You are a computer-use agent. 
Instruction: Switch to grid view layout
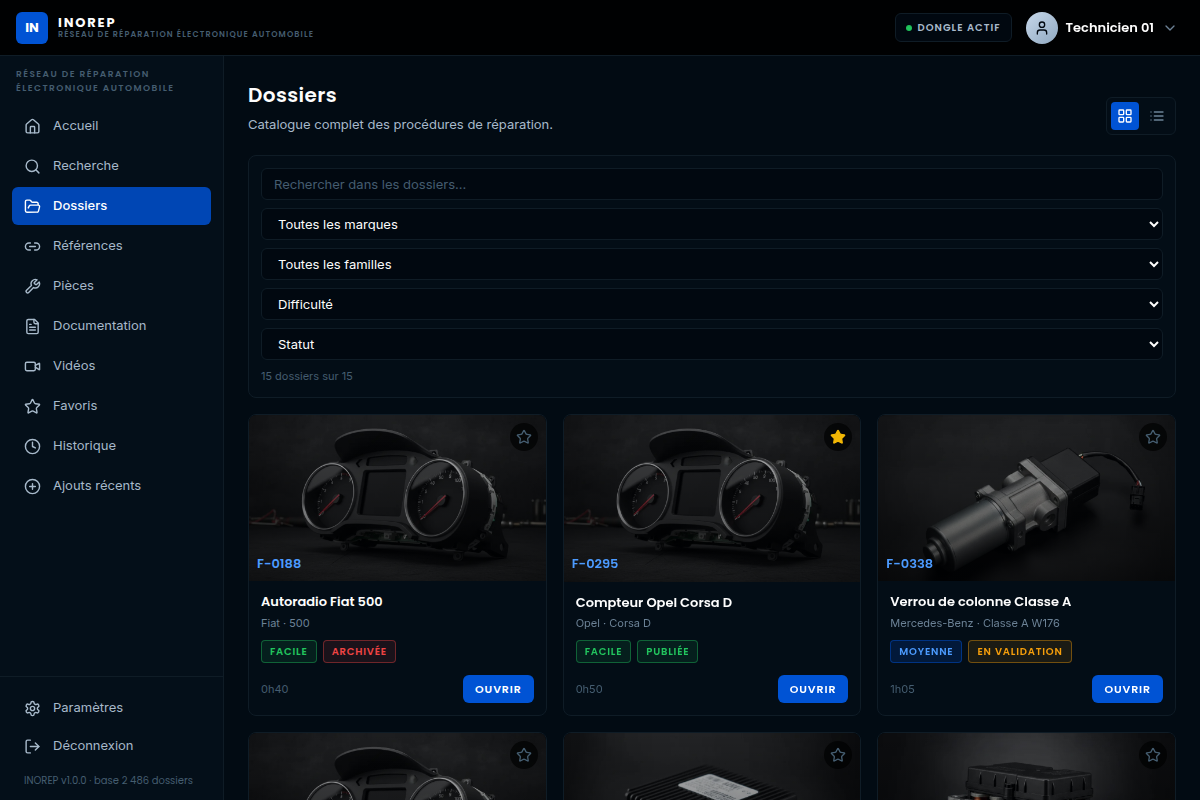point(1125,116)
